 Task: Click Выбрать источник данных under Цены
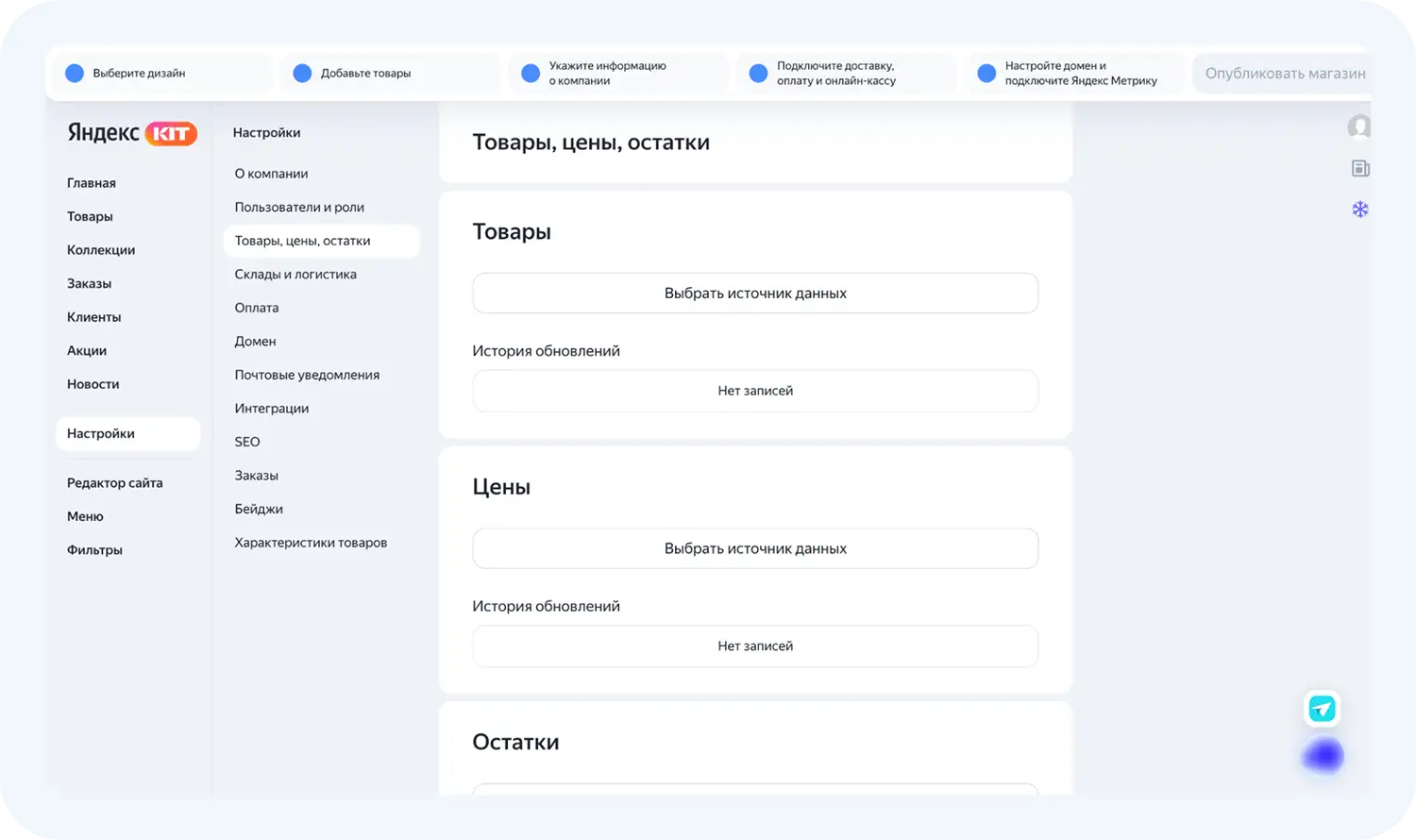(755, 548)
